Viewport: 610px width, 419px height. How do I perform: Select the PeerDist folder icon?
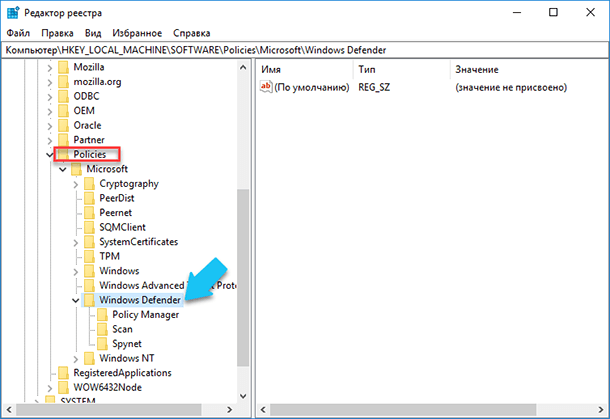click(x=89, y=198)
